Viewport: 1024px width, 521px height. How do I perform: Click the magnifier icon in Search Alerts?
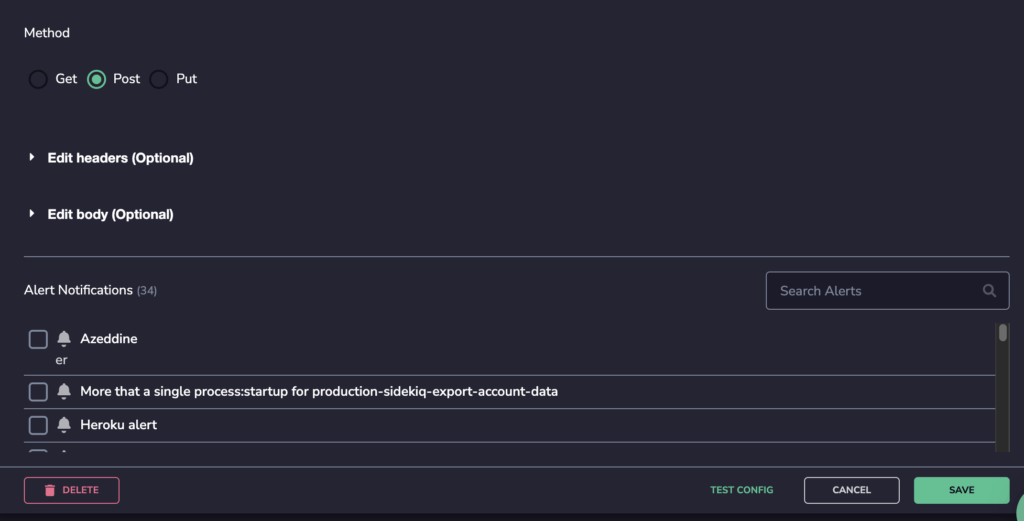tap(989, 291)
